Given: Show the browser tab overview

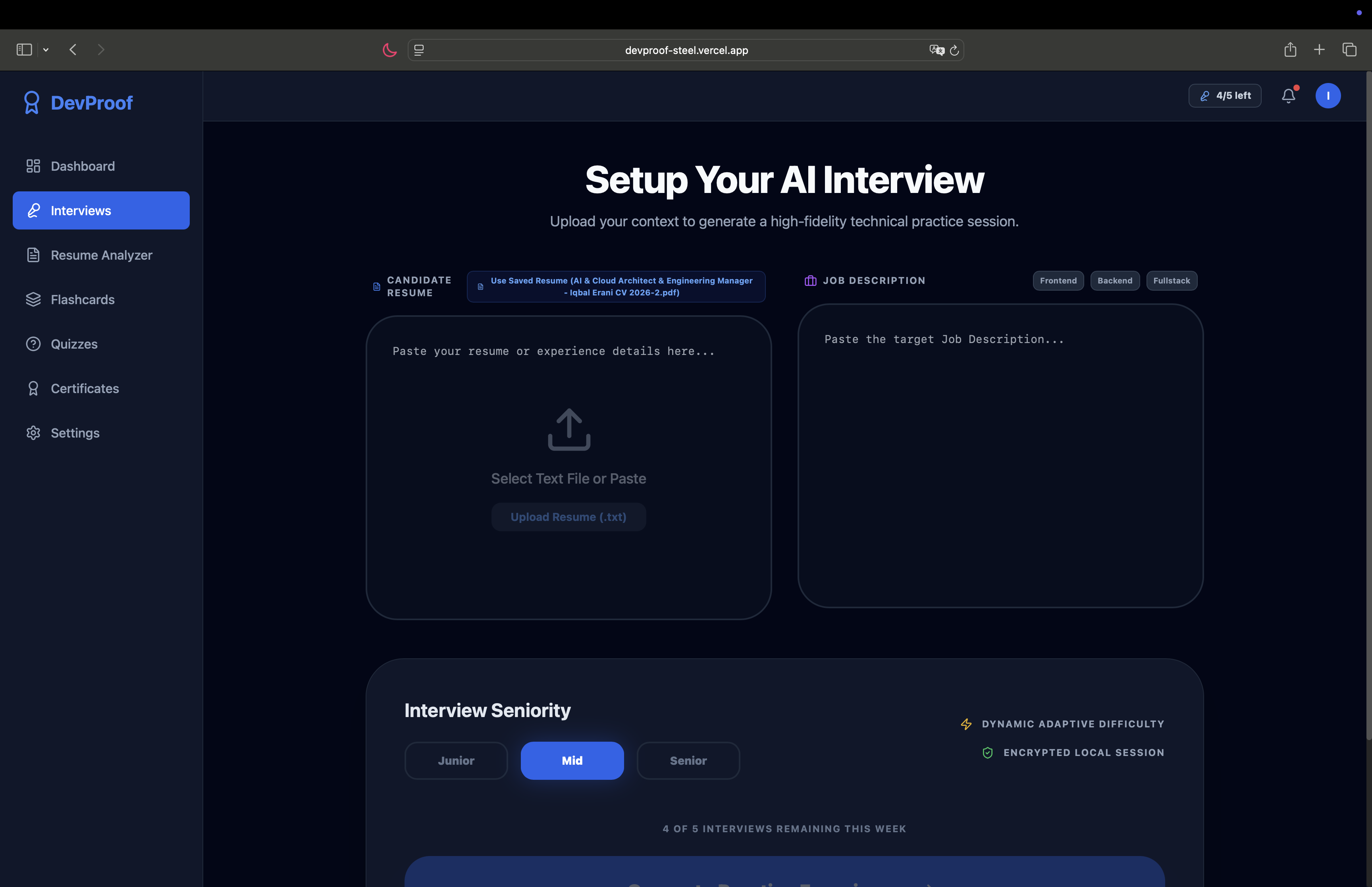Looking at the screenshot, I should coord(1349,50).
